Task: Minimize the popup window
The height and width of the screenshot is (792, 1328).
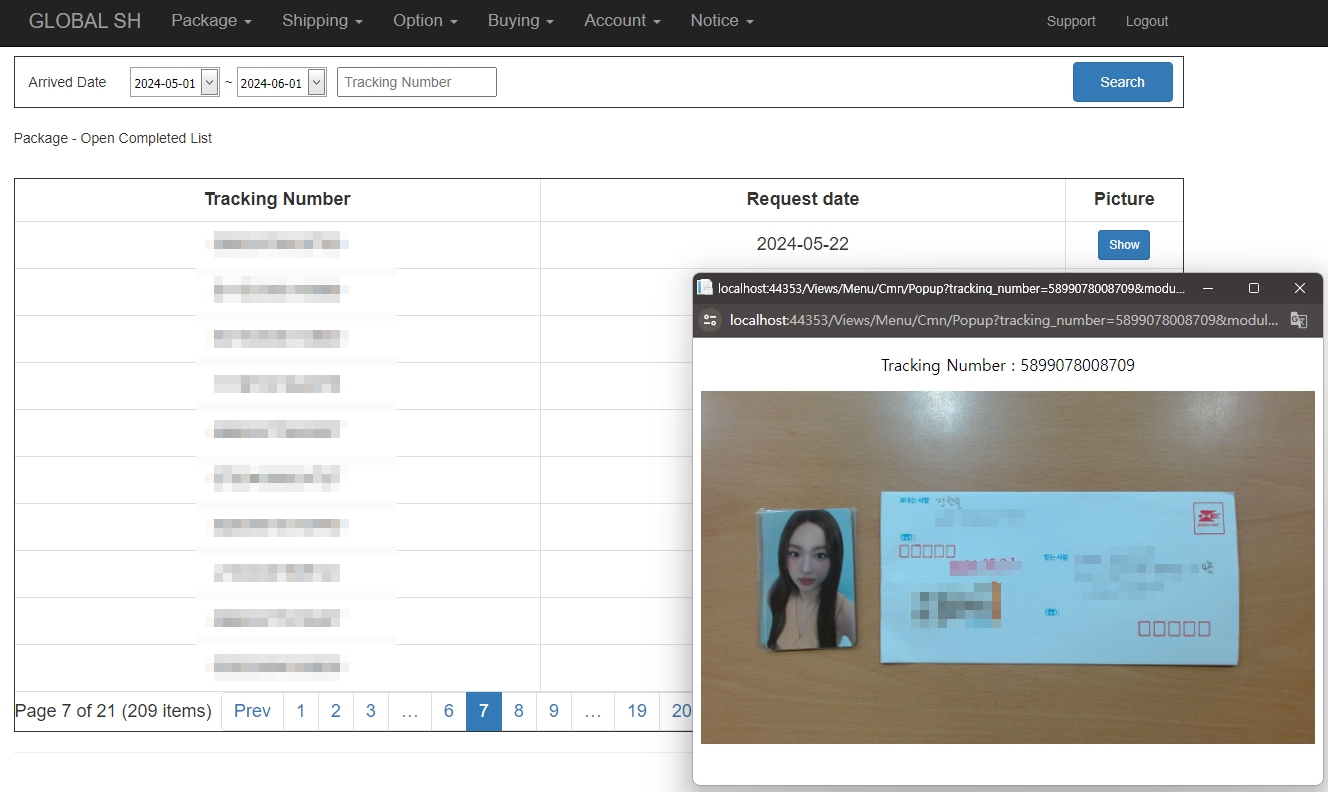Action: 1208,288
